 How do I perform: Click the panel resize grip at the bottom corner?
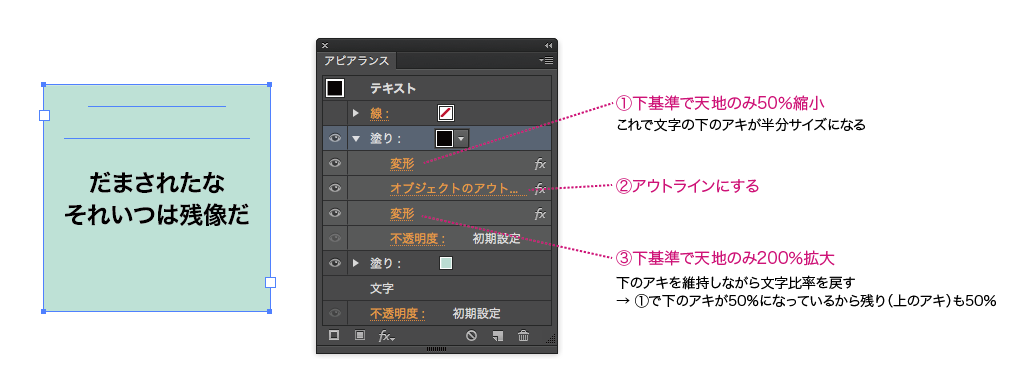pyautogui.click(x=550, y=338)
